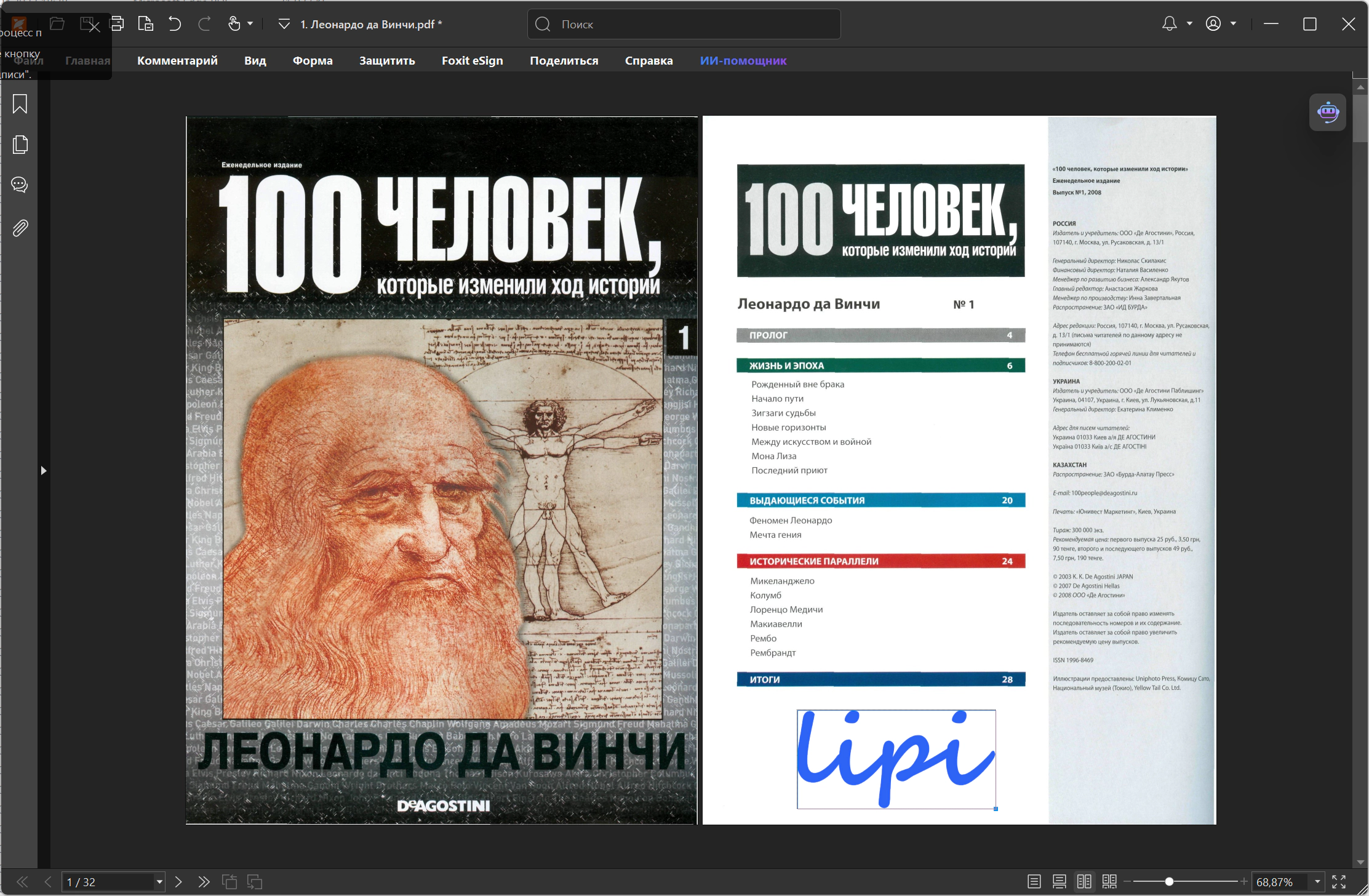Jump to the last page
The height and width of the screenshot is (896, 1369).
(204, 882)
